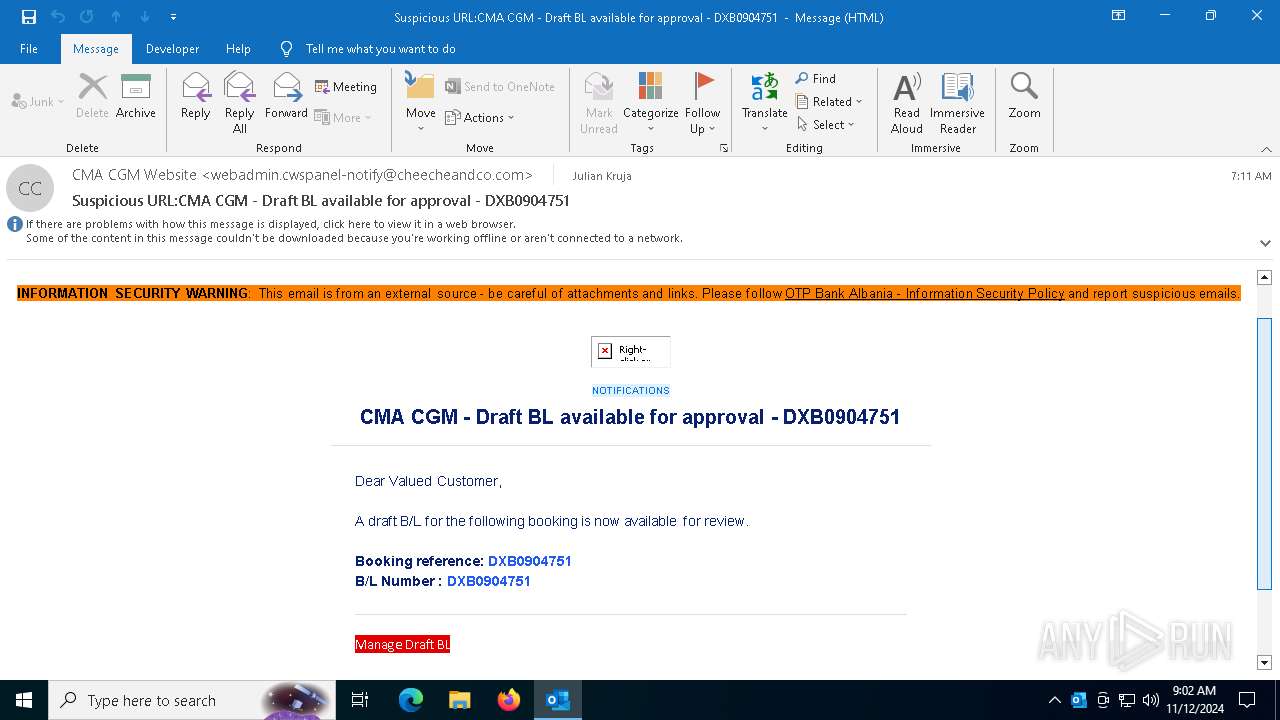
Task: Show hidden system tray icons
Action: [x=1054, y=700]
